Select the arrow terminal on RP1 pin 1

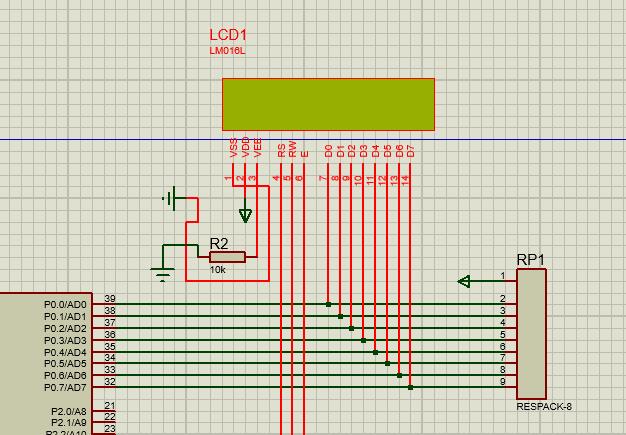click(464, 281)
